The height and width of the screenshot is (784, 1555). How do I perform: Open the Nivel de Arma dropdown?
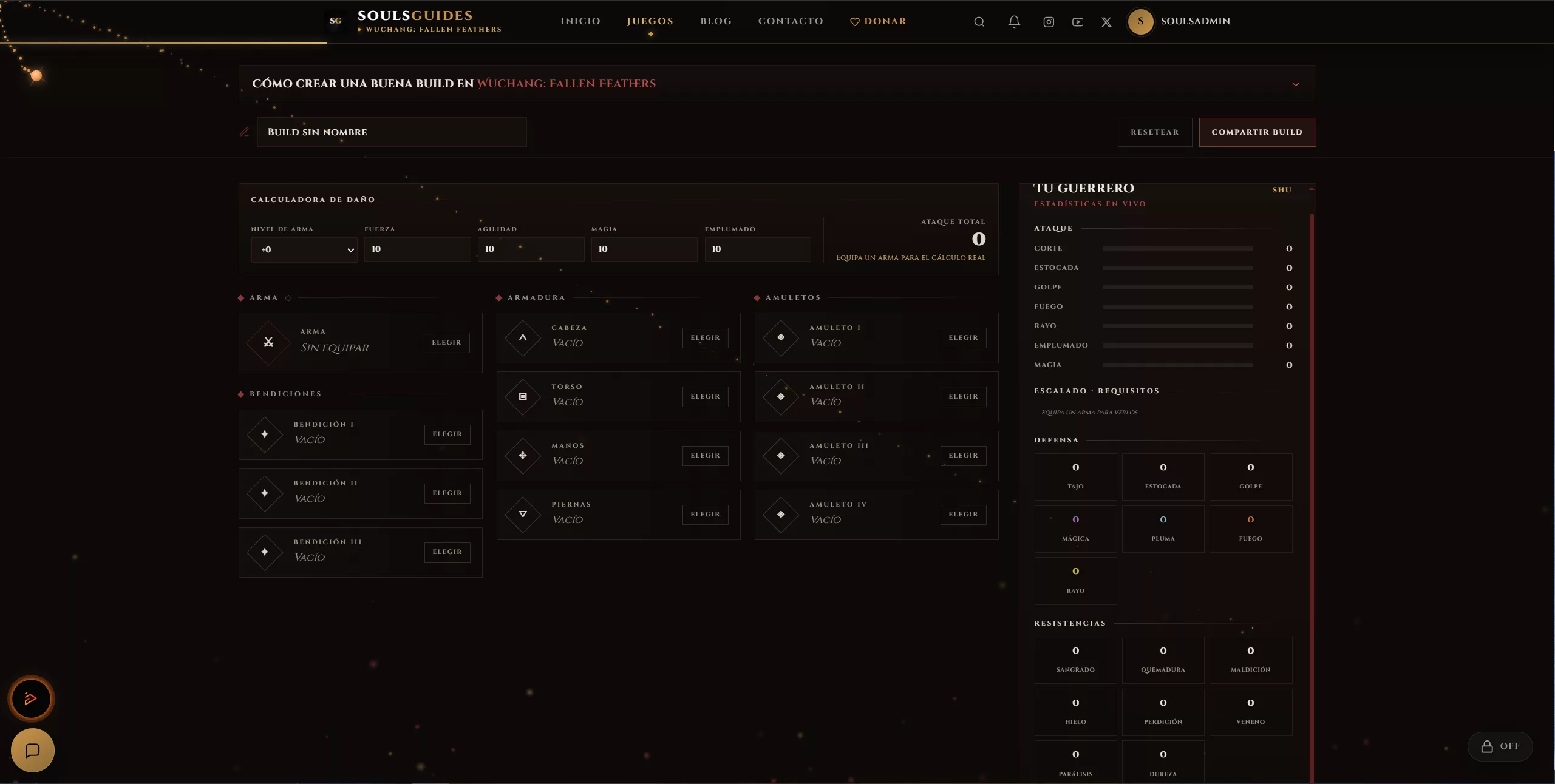[304, 249]
